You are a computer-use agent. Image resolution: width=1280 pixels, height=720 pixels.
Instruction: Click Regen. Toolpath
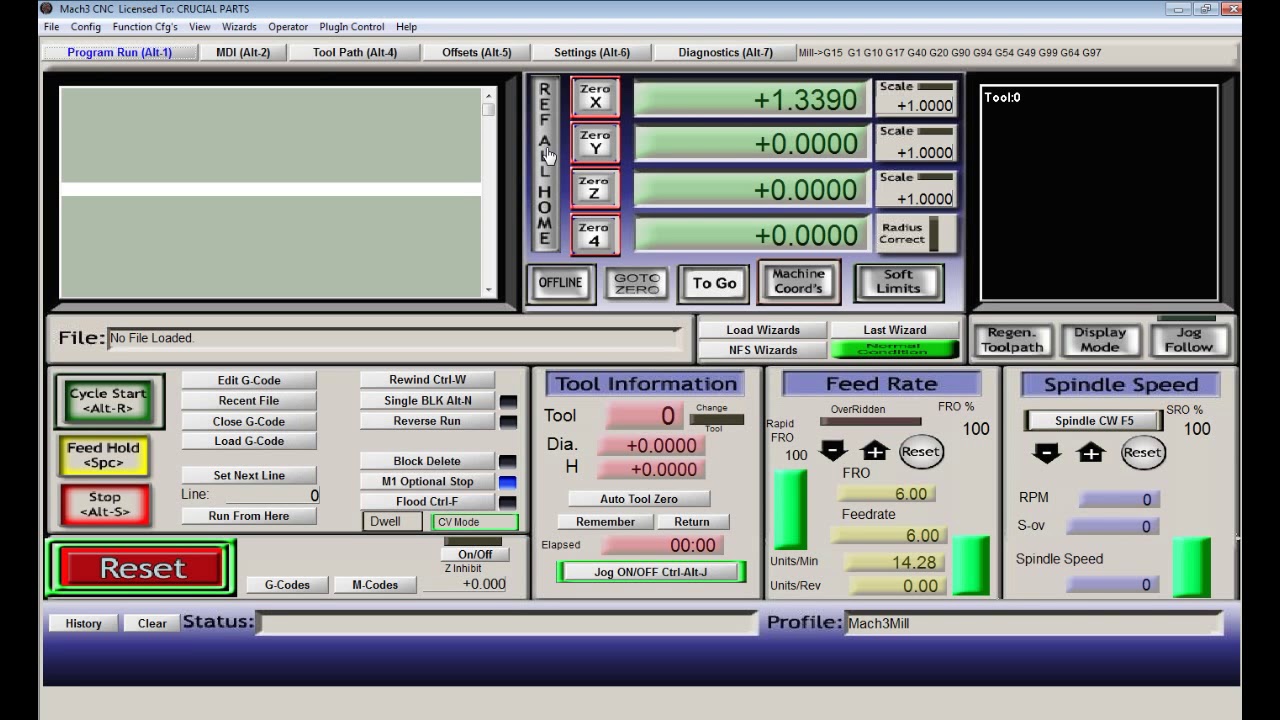[1012, 340]
